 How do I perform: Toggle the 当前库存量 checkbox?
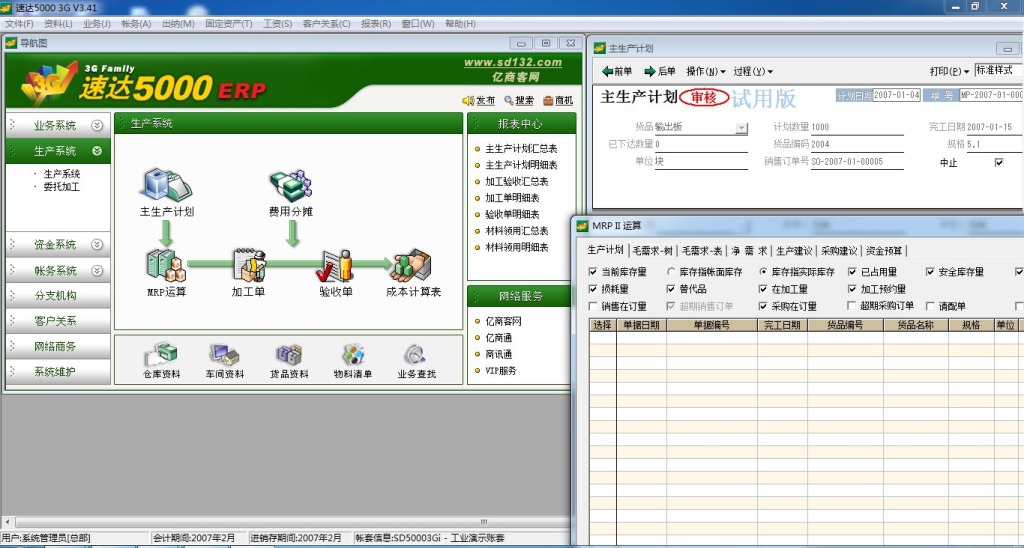tap(593, 272)
